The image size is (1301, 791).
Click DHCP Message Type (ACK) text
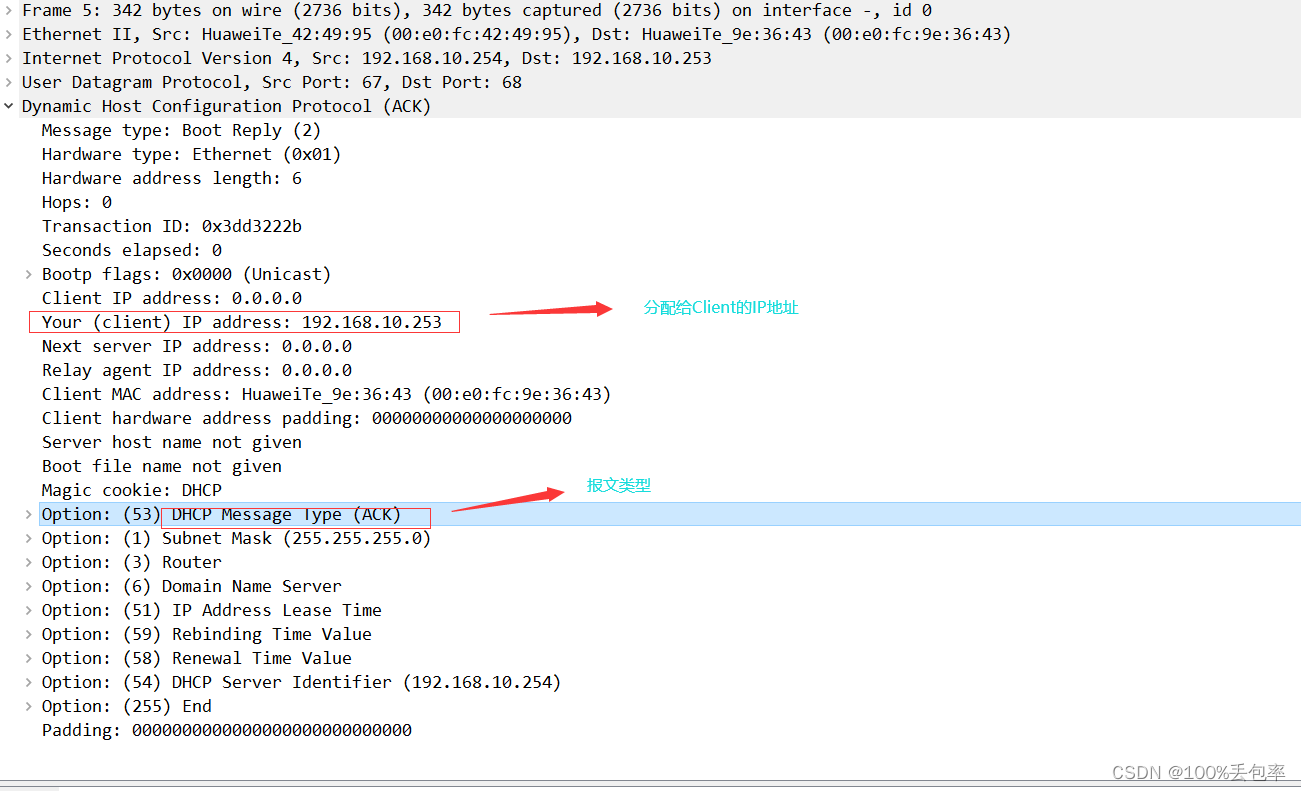(286, 515)
